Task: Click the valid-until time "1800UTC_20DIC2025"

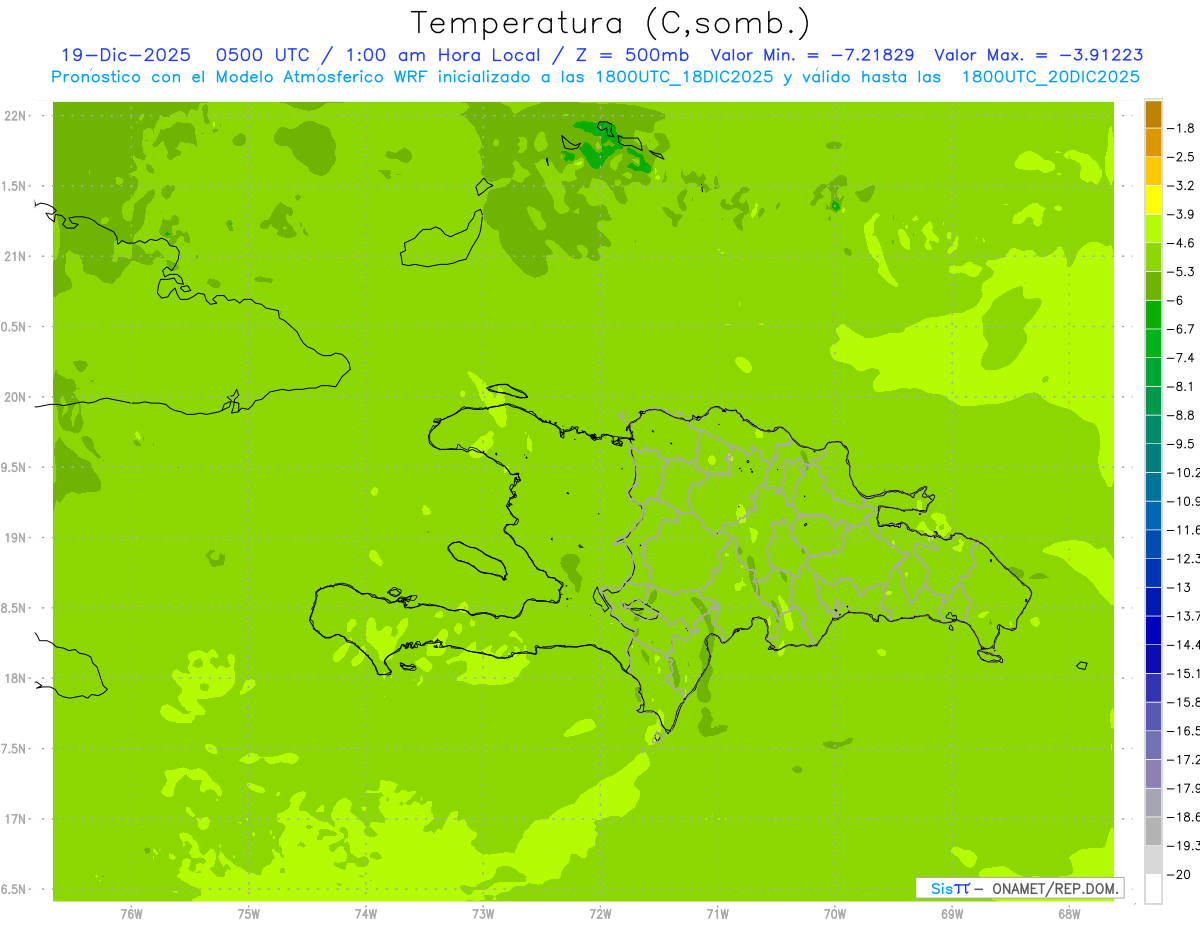Action: click(x=1050, y=77)
